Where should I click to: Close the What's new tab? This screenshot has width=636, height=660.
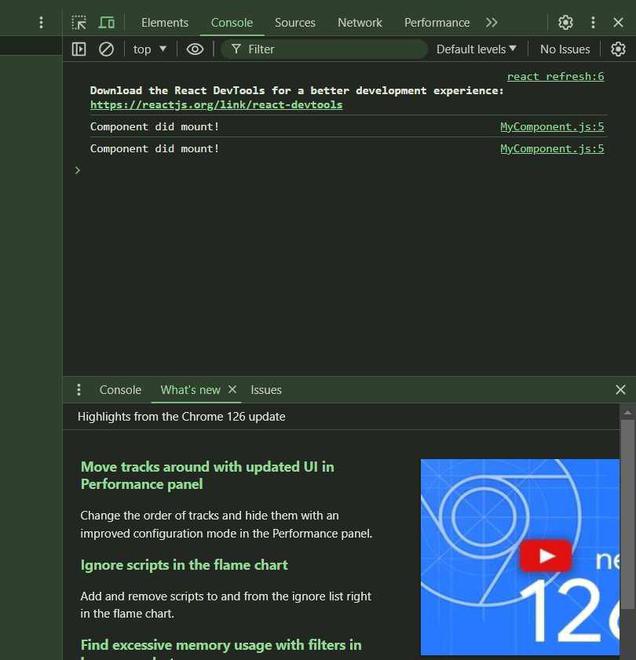pos(233,390)
